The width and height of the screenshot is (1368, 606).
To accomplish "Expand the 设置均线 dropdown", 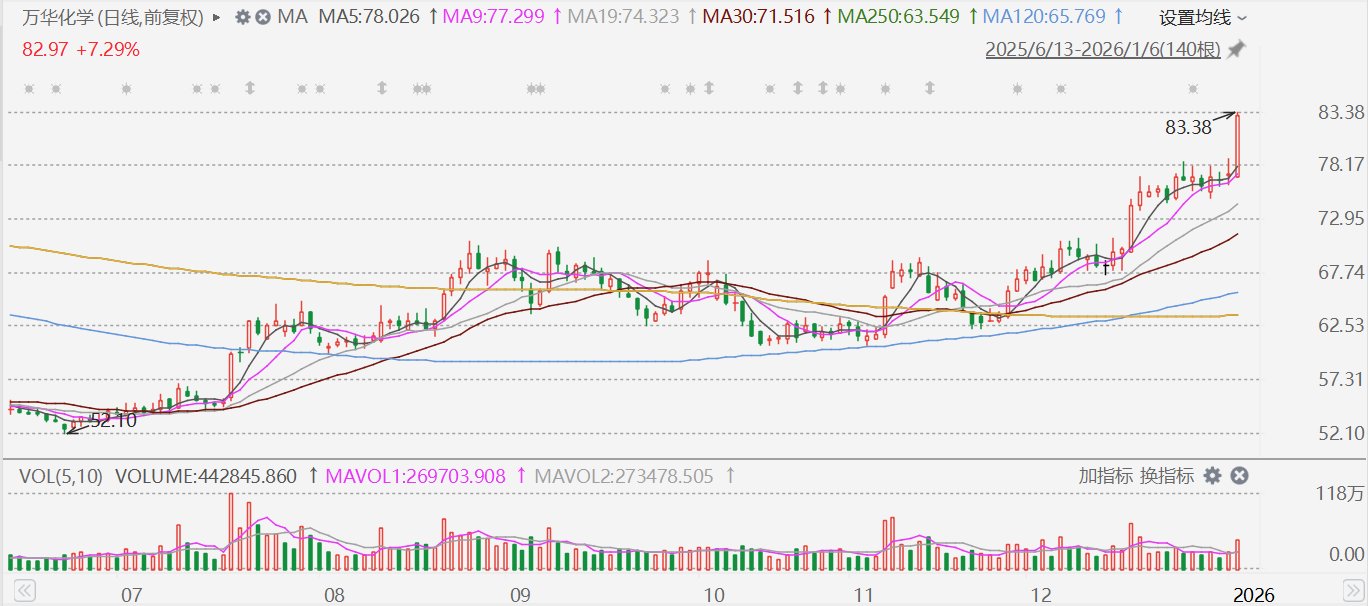I will click(1203, 17).
